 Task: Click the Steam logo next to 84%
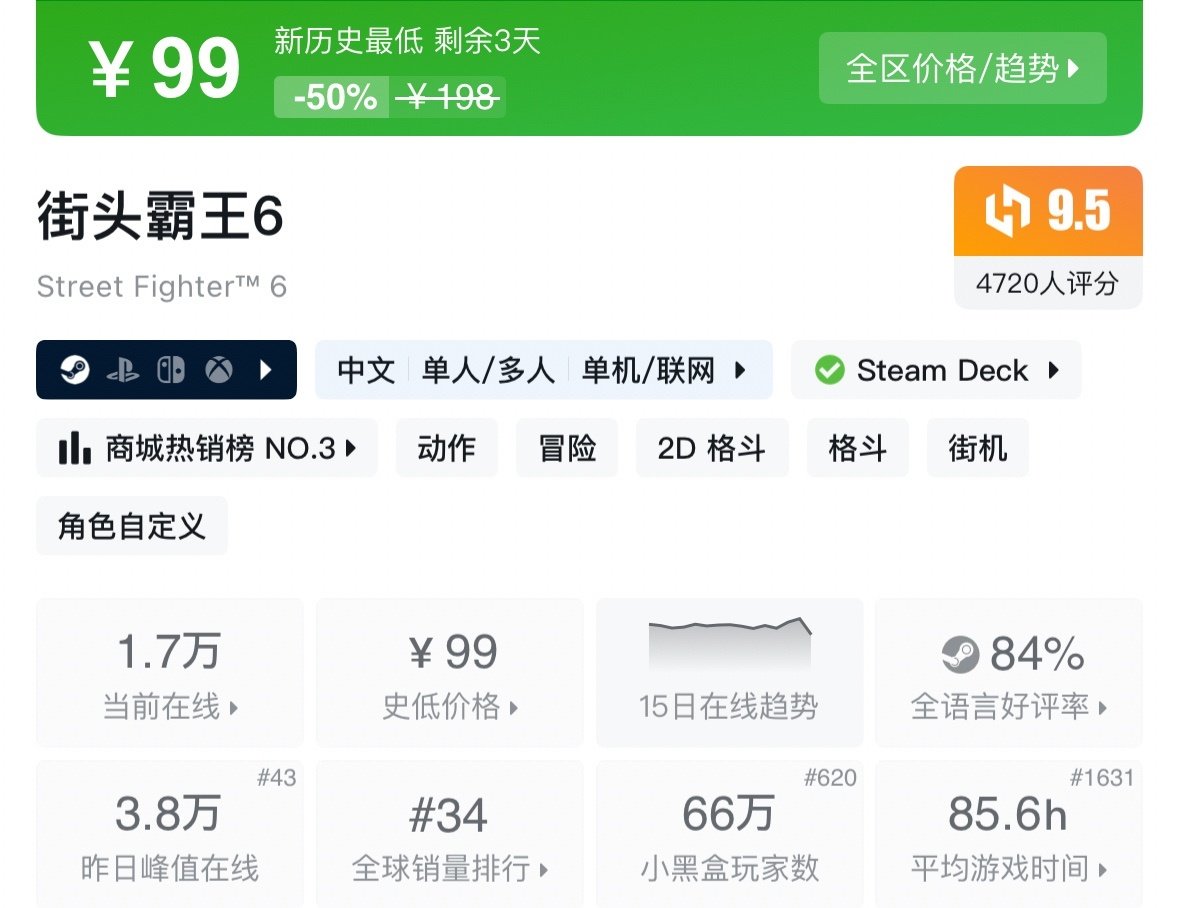pyautogui.click(x=960, y=654)
